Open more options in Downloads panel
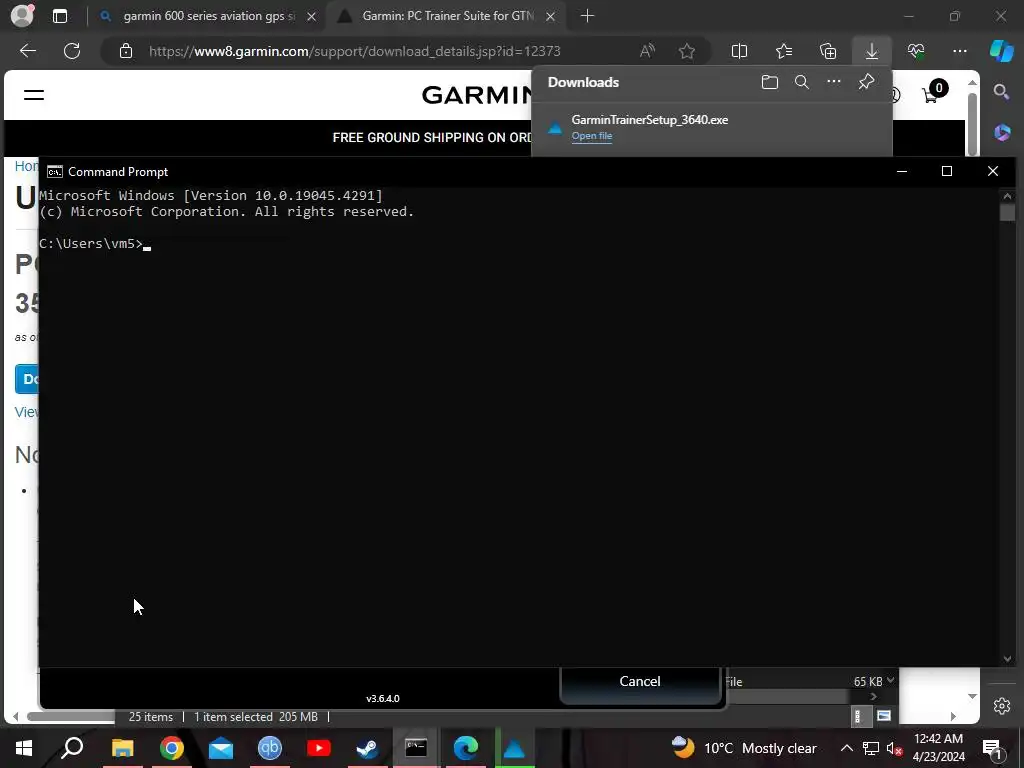1024x768 pixels. point(834,82)
